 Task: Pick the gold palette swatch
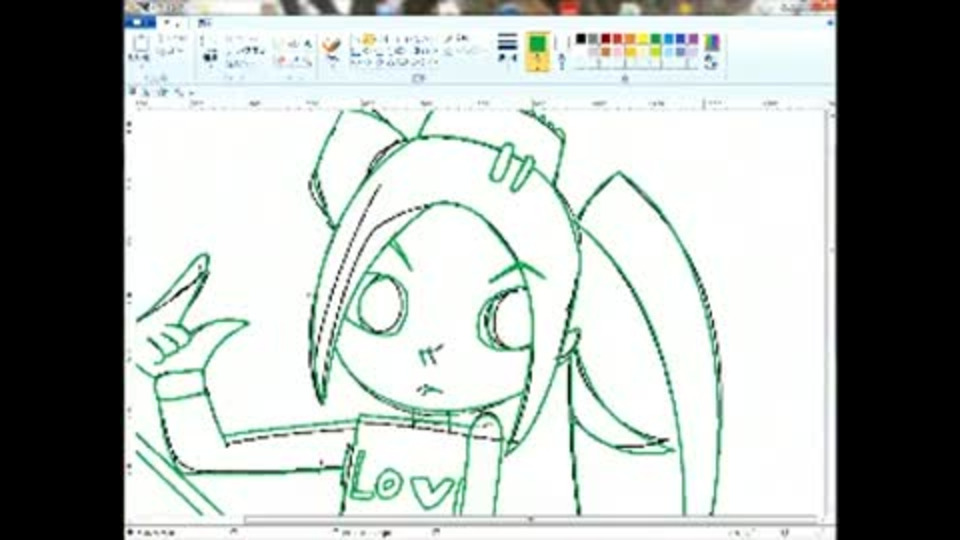coord(631,52)
